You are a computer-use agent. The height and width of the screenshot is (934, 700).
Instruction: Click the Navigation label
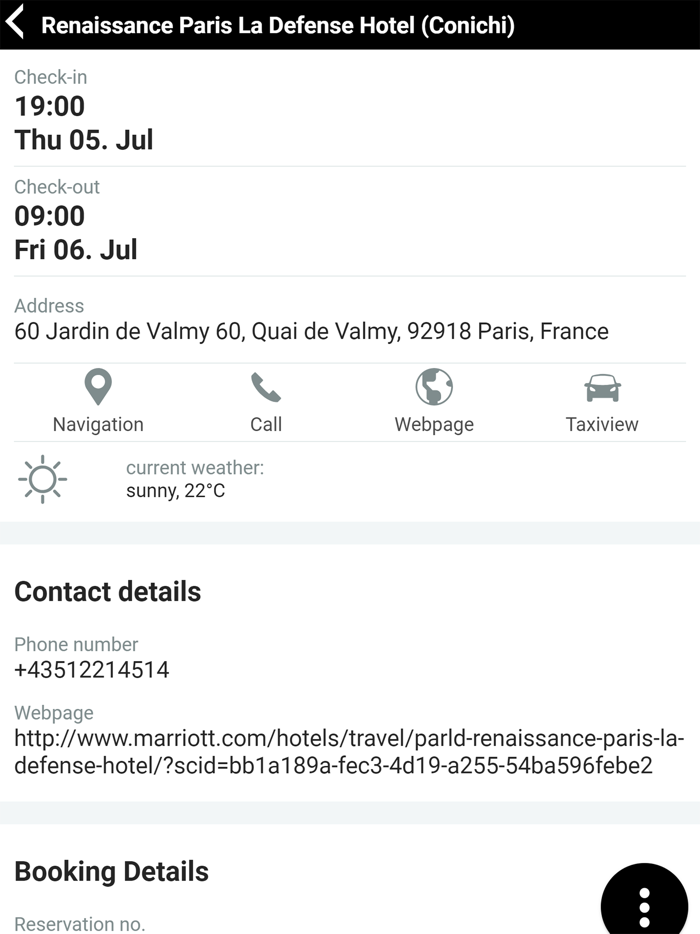click(x=98, y=424)
